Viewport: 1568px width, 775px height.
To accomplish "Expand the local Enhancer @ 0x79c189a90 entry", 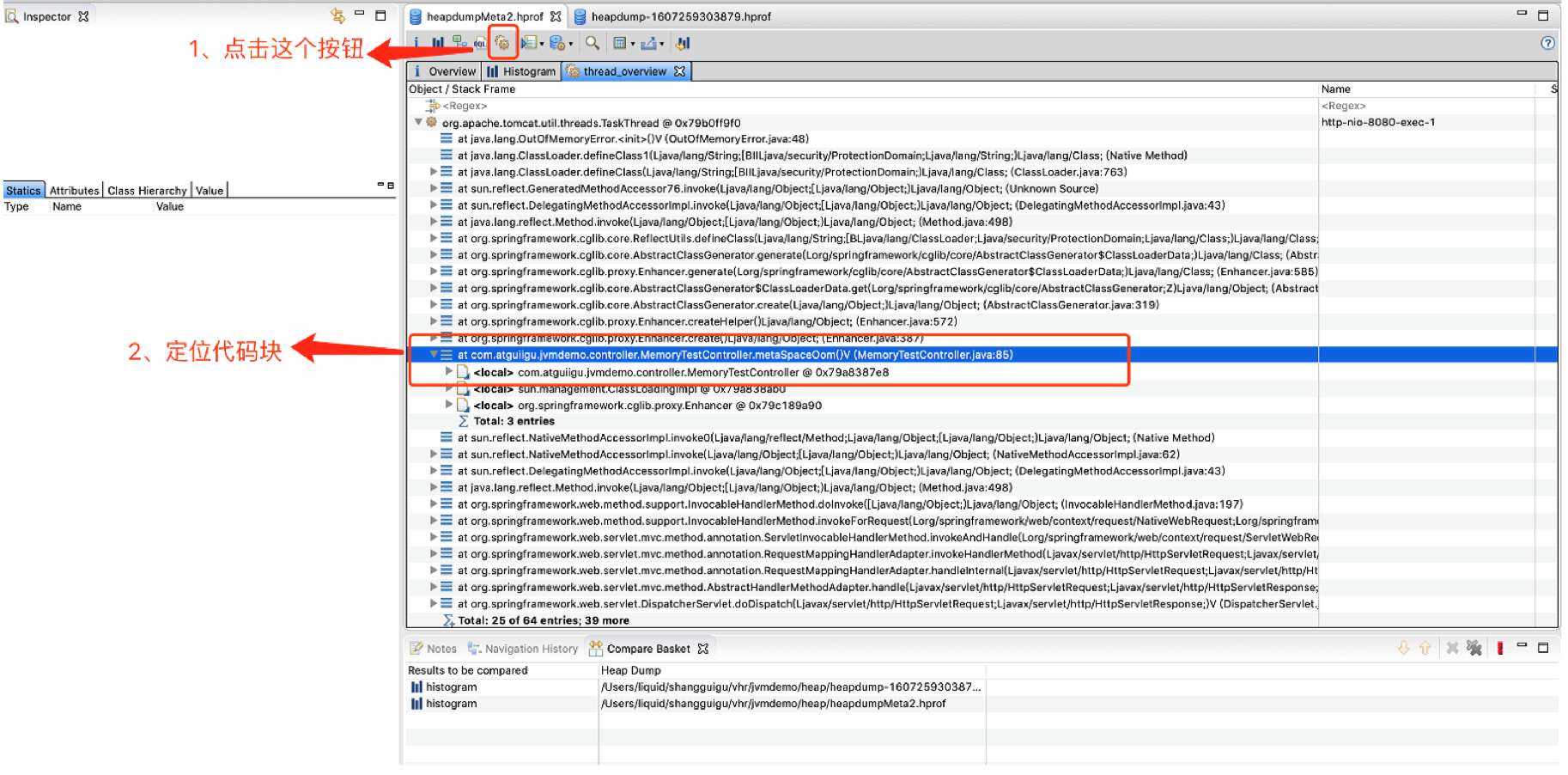I will tap(448, 405).
